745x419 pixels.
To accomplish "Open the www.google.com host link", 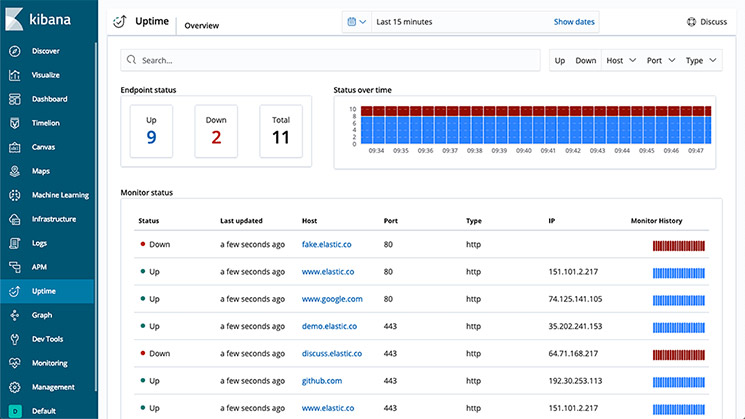I will pos(332,299).
